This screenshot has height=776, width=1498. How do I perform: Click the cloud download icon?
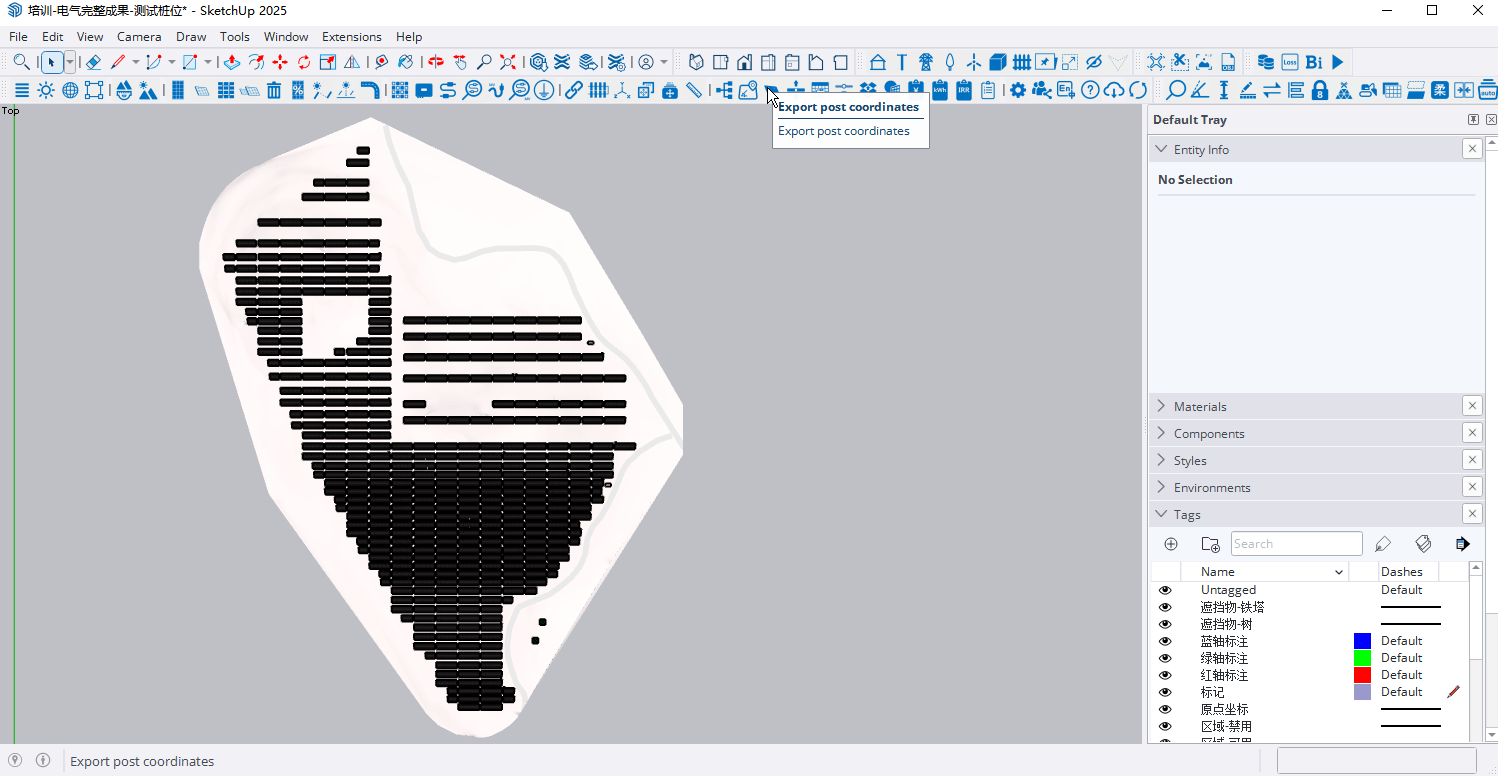point(1114,90)
